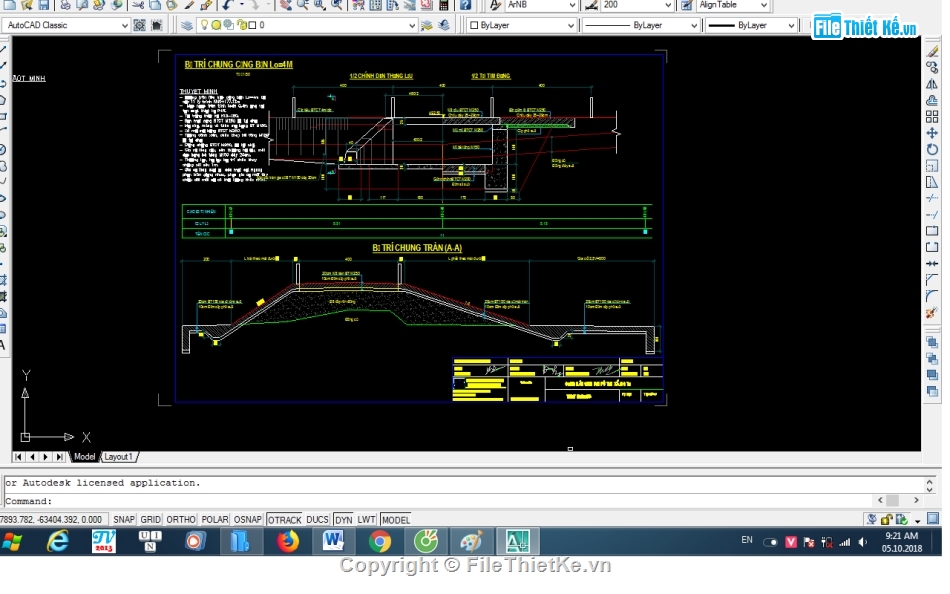Viewport: 950px width, 594px height.
Task: Open the Text Style manager icon
Action: pos(496,5)
